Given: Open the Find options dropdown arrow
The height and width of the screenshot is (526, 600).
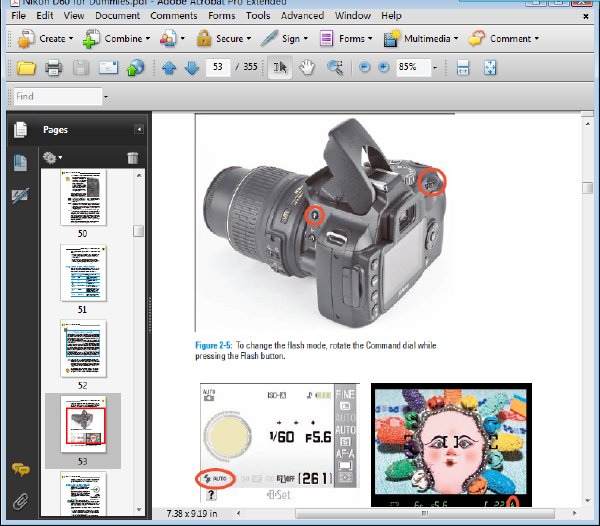Looking at the screenshot, I should click(106, 97).
